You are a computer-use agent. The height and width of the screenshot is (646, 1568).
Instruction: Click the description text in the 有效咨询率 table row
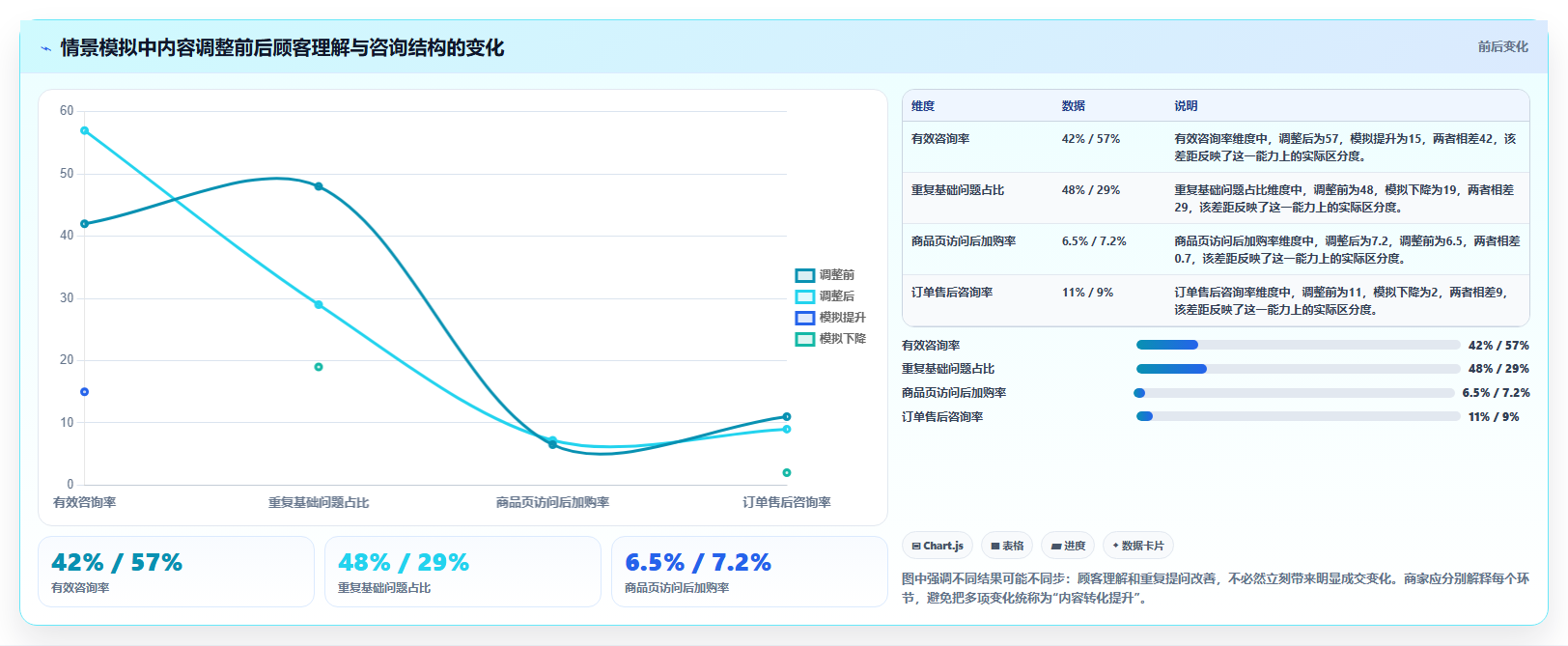tap(1346, 148)
